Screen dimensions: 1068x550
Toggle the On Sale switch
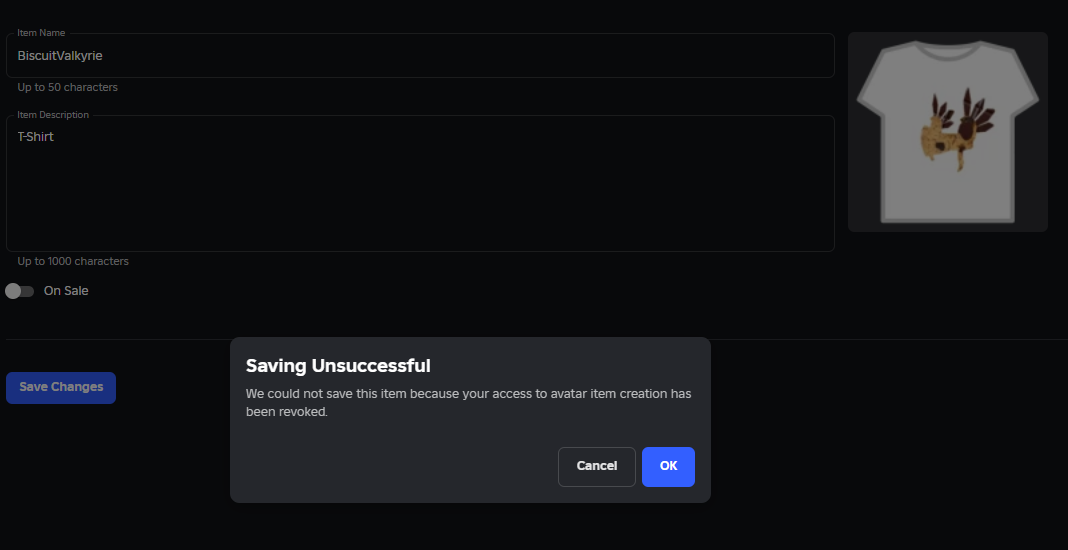[19, 291]
